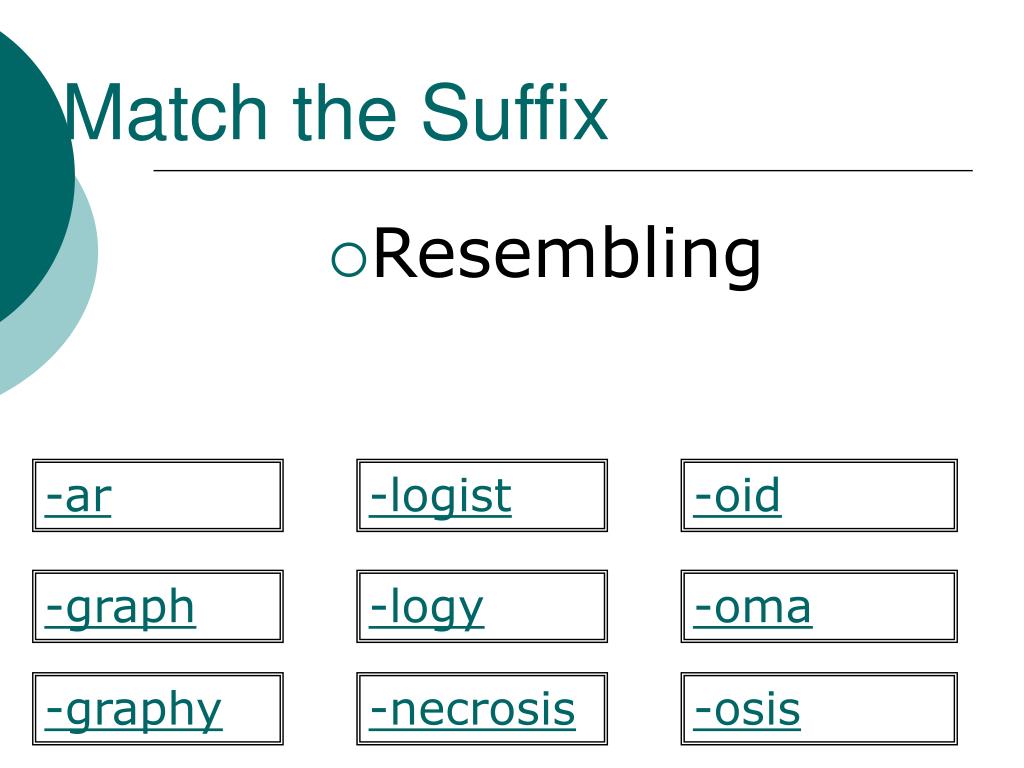Click the word 'the' in the title
This screenshot has width=1024, height=768.
tap(344, 112)
